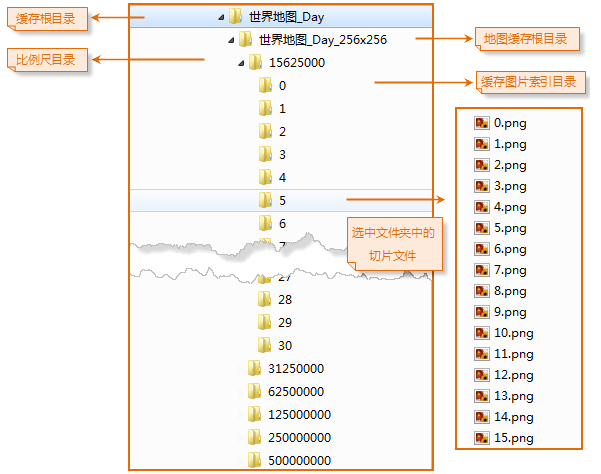Image resolution: width=601 pixels, height=474 pixels.
Task: Select the 62500000 folder label
Action: click(296, 392)
